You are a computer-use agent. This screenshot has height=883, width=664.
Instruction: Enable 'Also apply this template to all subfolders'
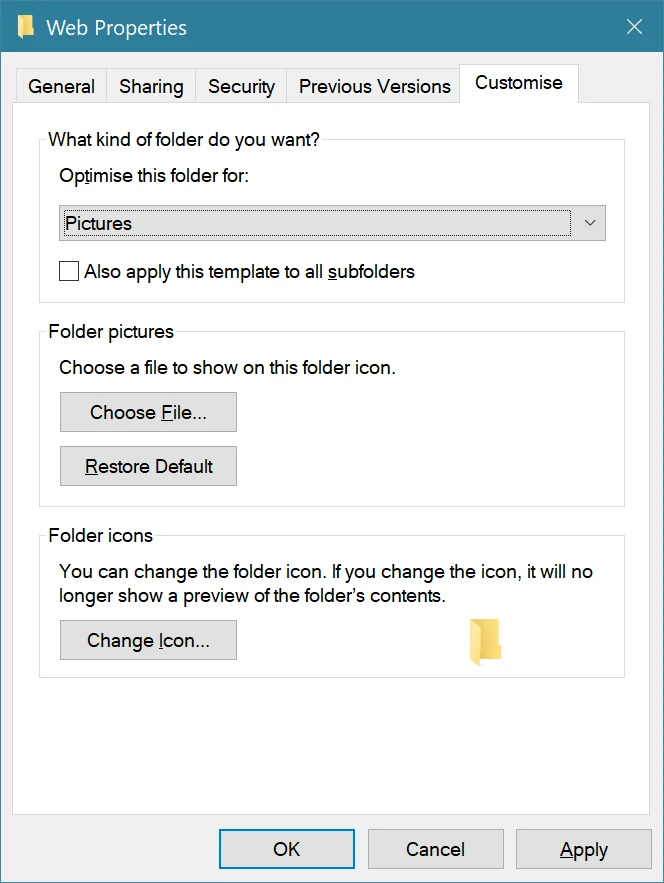68,271
